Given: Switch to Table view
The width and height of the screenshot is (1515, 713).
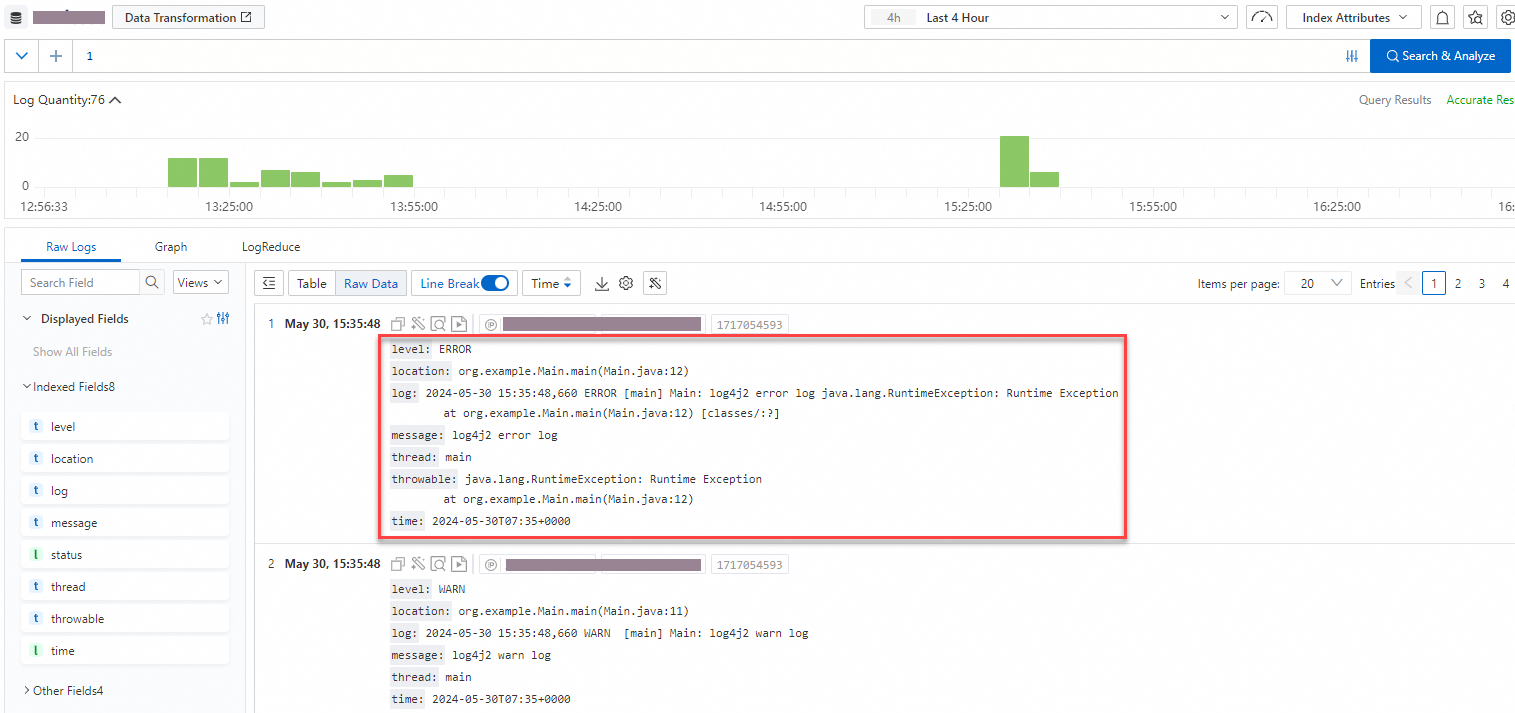Looking at the screenshot, I should point(312,284).
